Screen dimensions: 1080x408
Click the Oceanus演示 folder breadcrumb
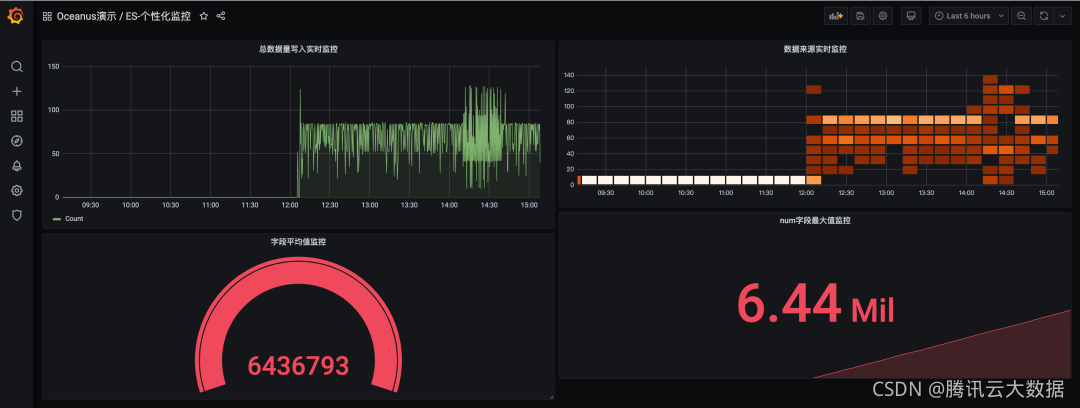[x=86, y=16]
